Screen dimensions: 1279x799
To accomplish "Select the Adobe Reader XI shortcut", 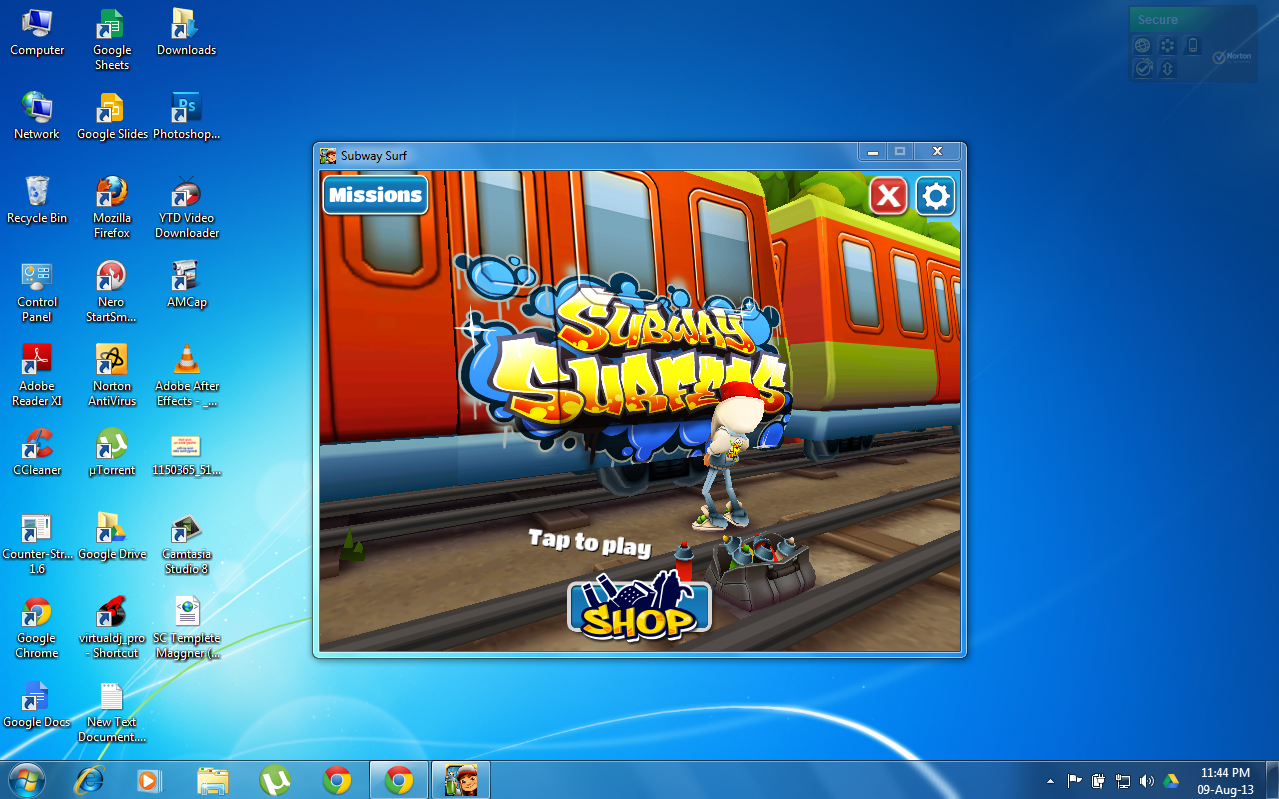I will click(37, 375).
